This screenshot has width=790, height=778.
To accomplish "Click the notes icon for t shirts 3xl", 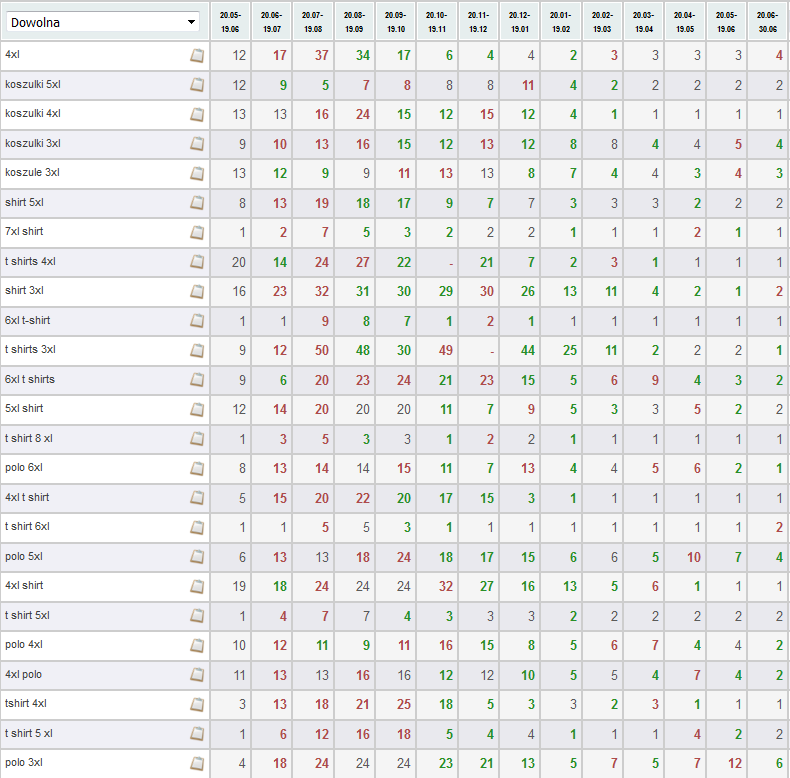I will coord(197,350).
